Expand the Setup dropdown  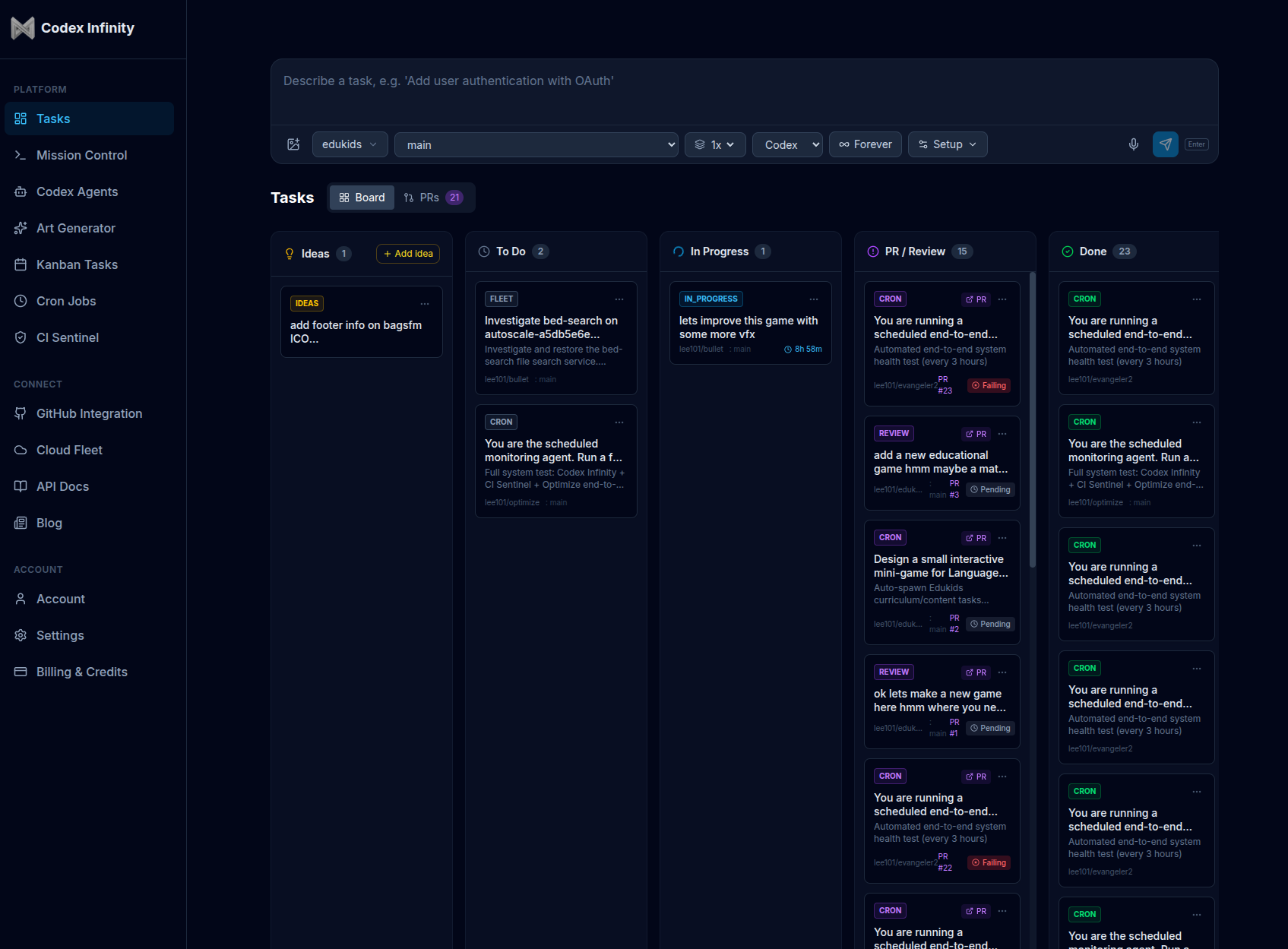point(947,144)
